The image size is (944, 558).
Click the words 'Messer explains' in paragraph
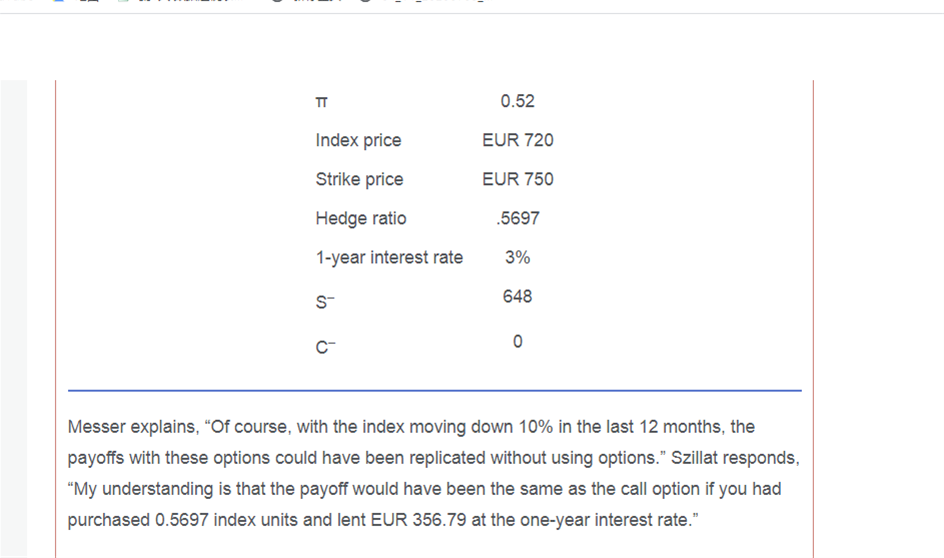pos(132,427)
